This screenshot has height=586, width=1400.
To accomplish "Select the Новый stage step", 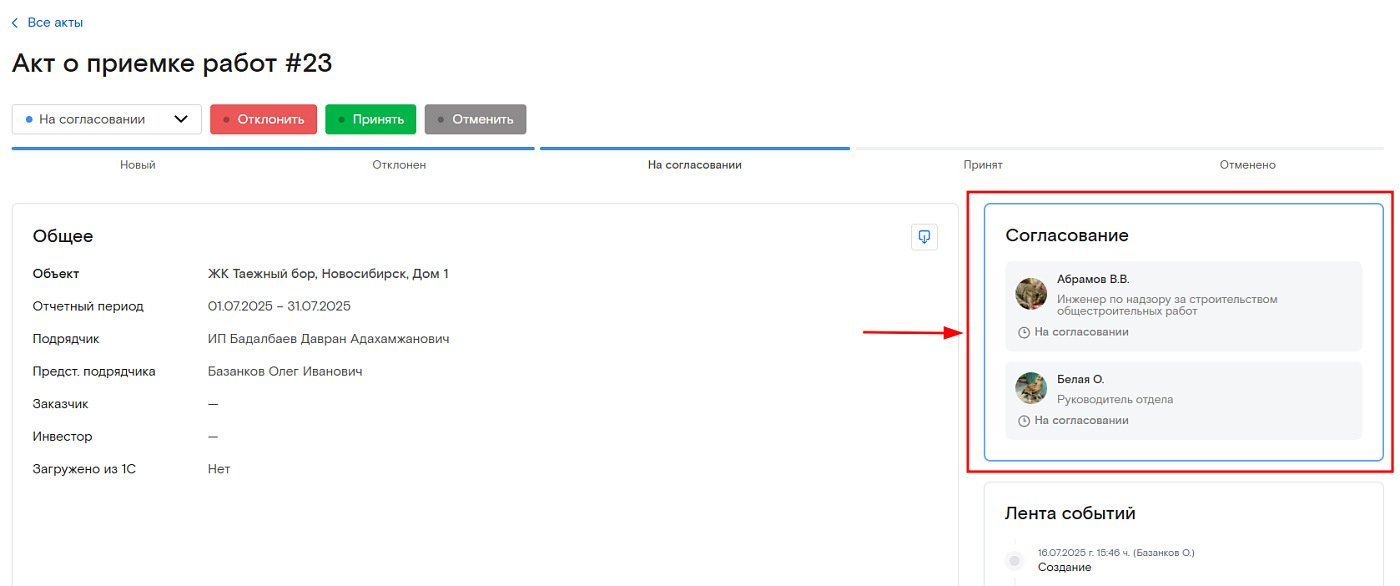I will 138,165.
